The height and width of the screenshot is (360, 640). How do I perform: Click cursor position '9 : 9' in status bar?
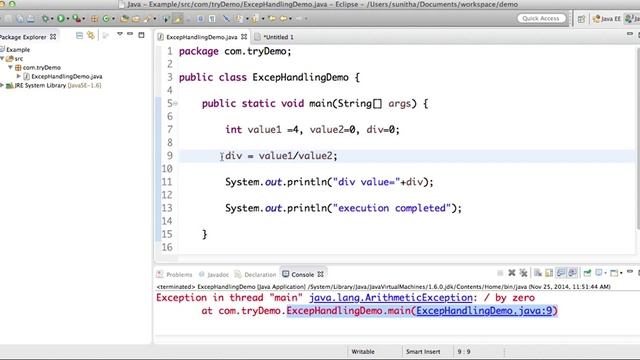(464, 351)
